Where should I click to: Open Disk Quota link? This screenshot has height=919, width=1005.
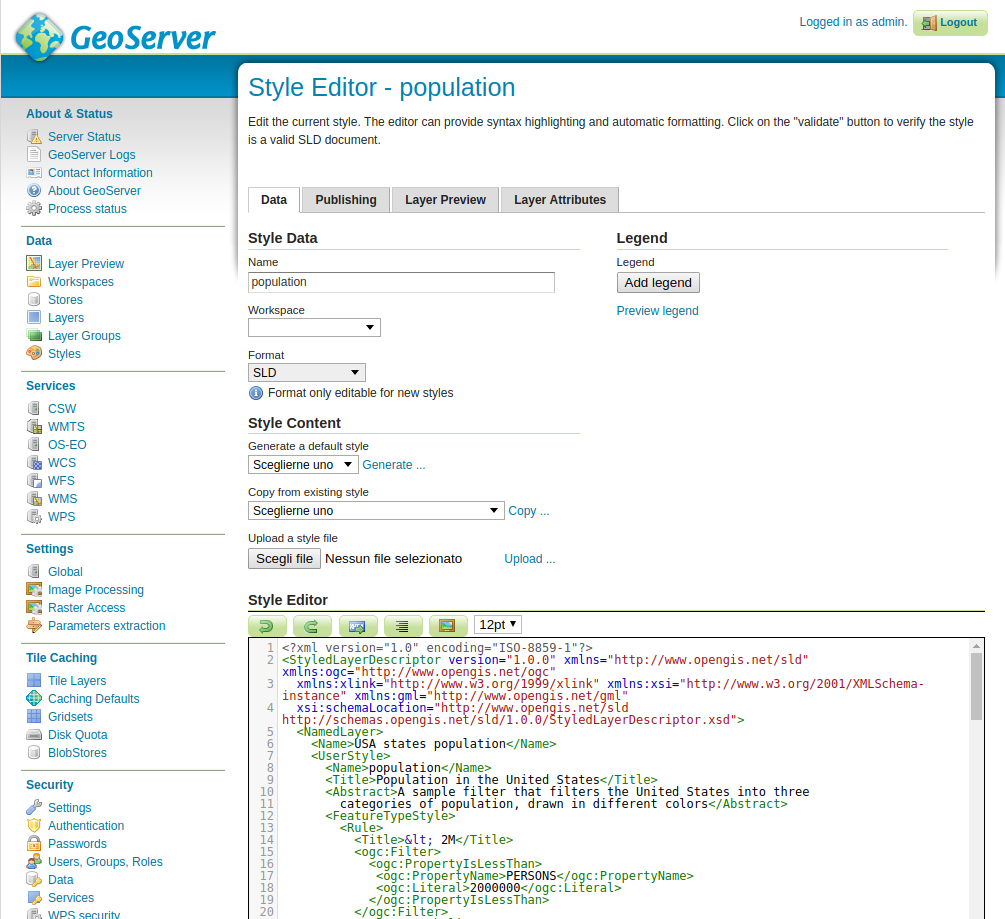[78, 734]
